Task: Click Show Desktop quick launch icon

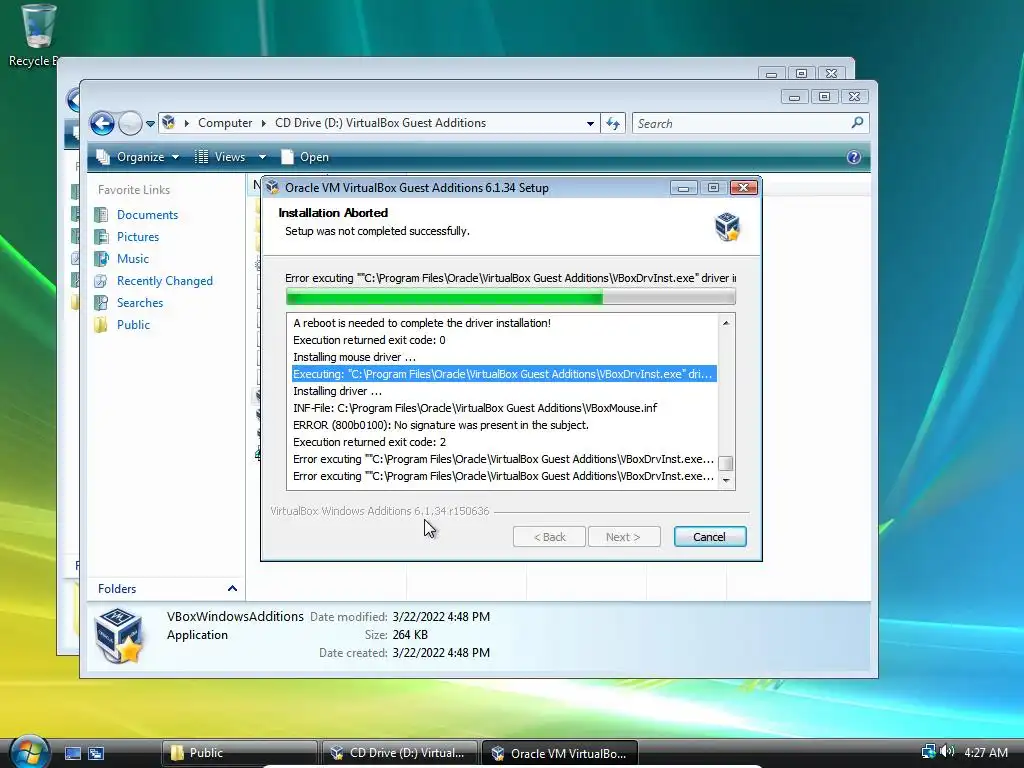Action: click(x=73, y=753)
